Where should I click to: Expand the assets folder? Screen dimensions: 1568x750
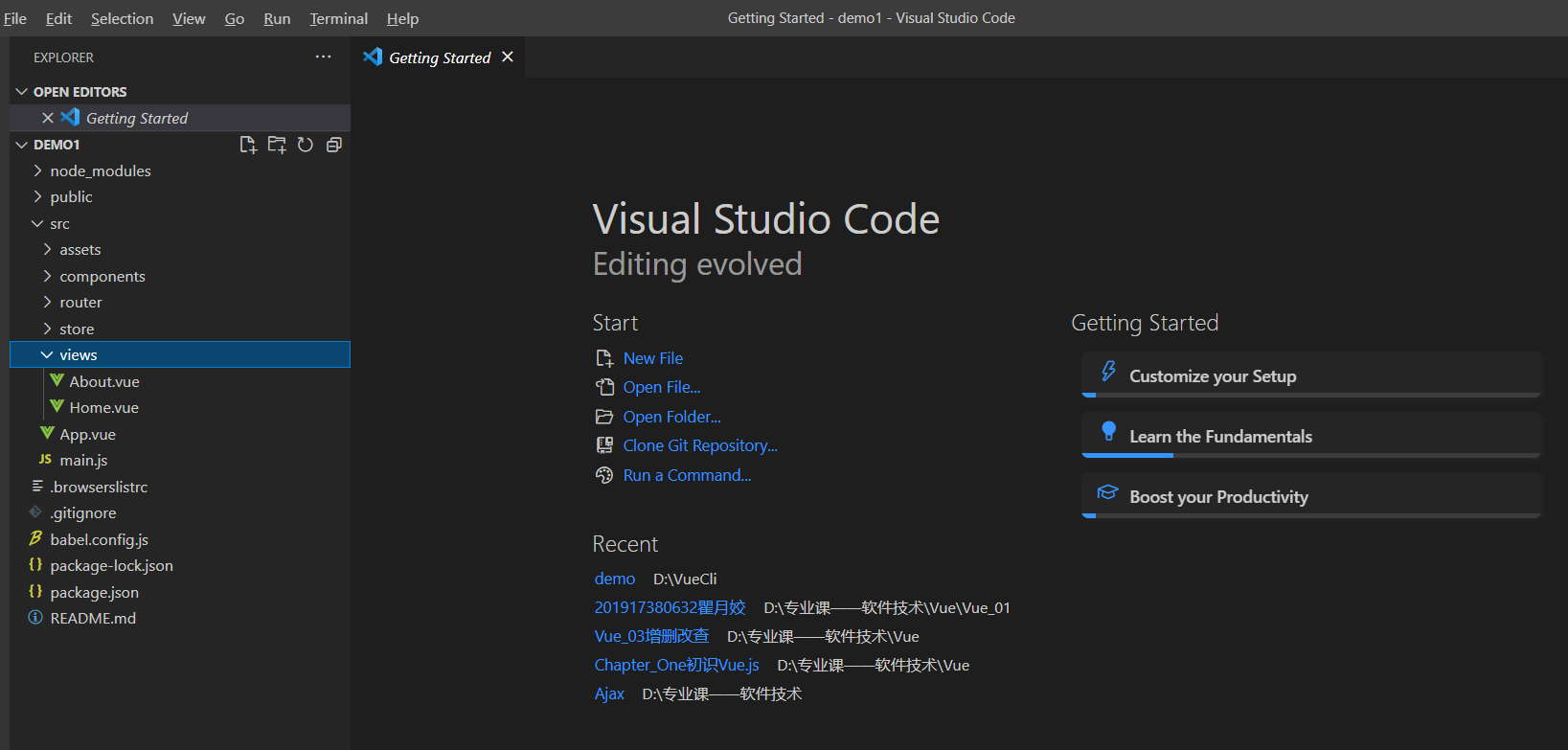click(x=47, y=249)
